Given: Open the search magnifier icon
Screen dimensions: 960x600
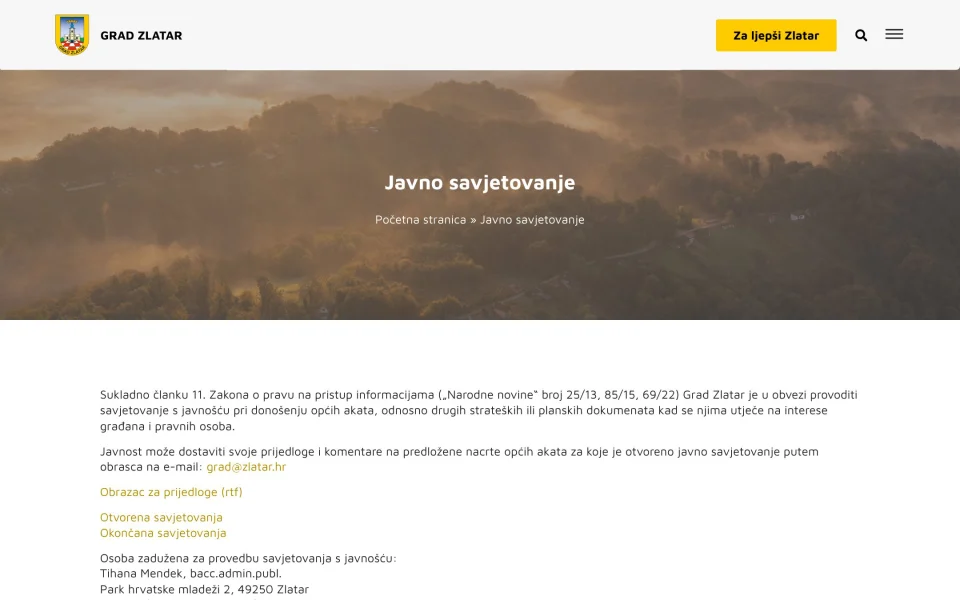Looking at the screenshot, I should (x=861, y=36).
